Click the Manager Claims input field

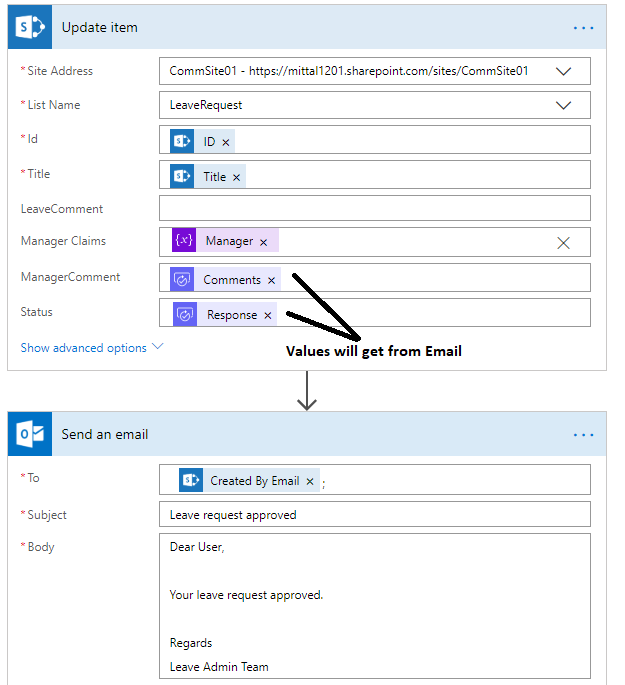[375, 242]
